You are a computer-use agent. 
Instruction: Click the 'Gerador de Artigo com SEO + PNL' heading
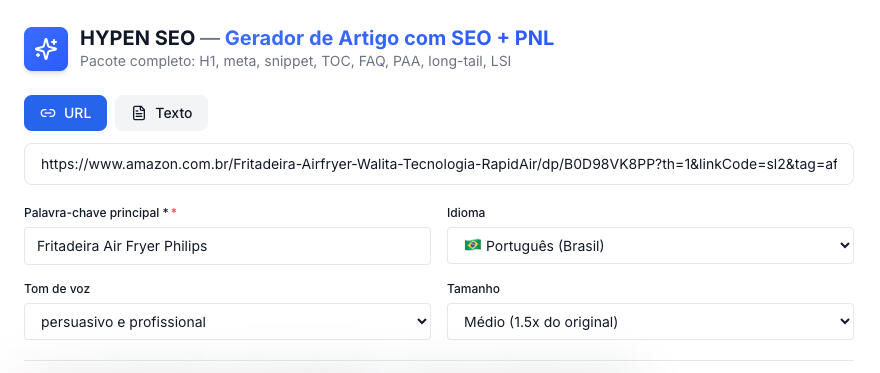[x=389, y=38]
